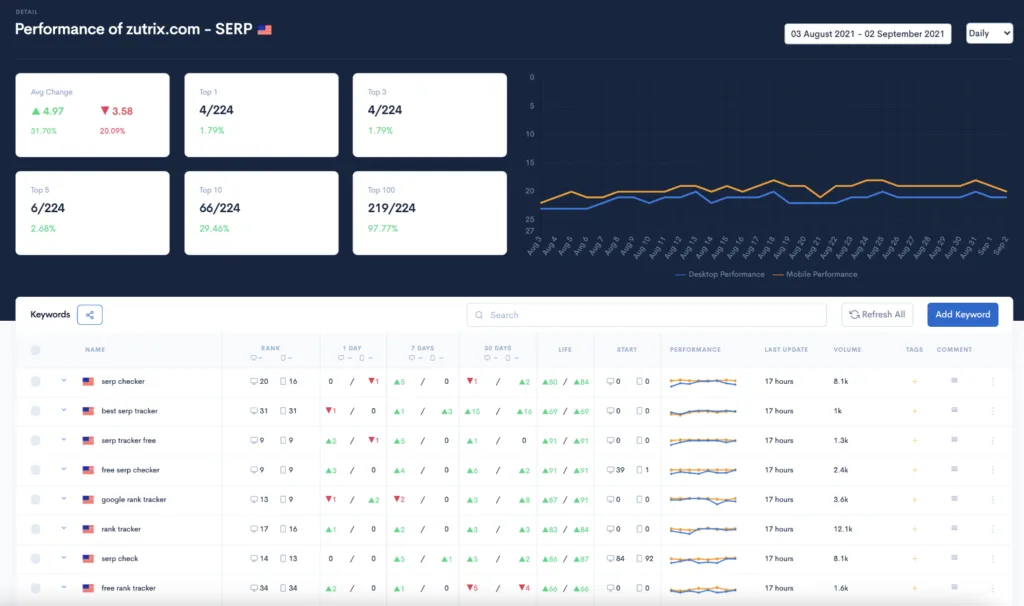Click the share icon next to Keywords
The image size is (1024, 606).
coord(90,315)
